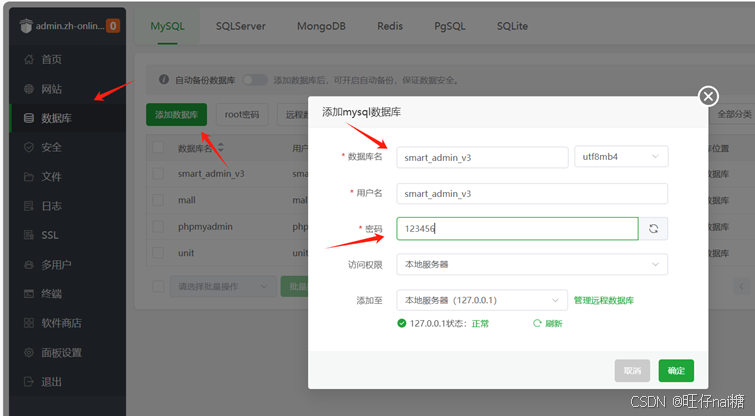Open the 管理远程数据库 link
Viewport: 755px width, 416px height.
(603, 300)
